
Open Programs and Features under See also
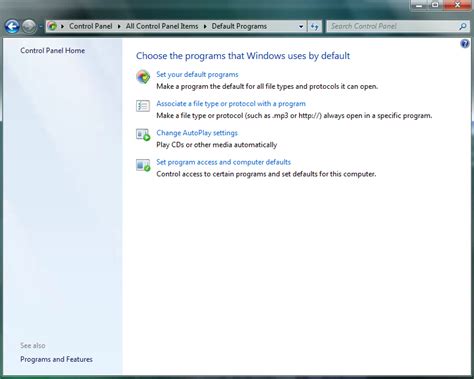(x=56, y=359)
